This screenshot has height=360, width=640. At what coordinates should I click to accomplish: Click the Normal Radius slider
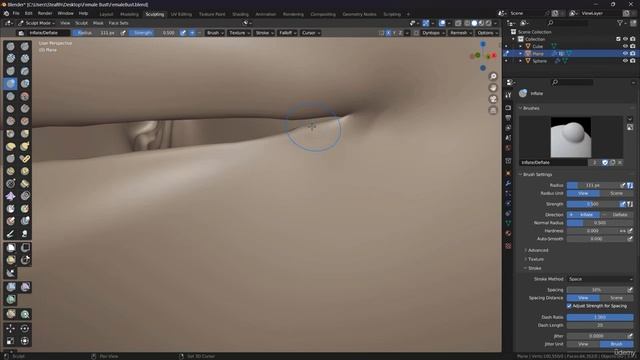(600, 223)
